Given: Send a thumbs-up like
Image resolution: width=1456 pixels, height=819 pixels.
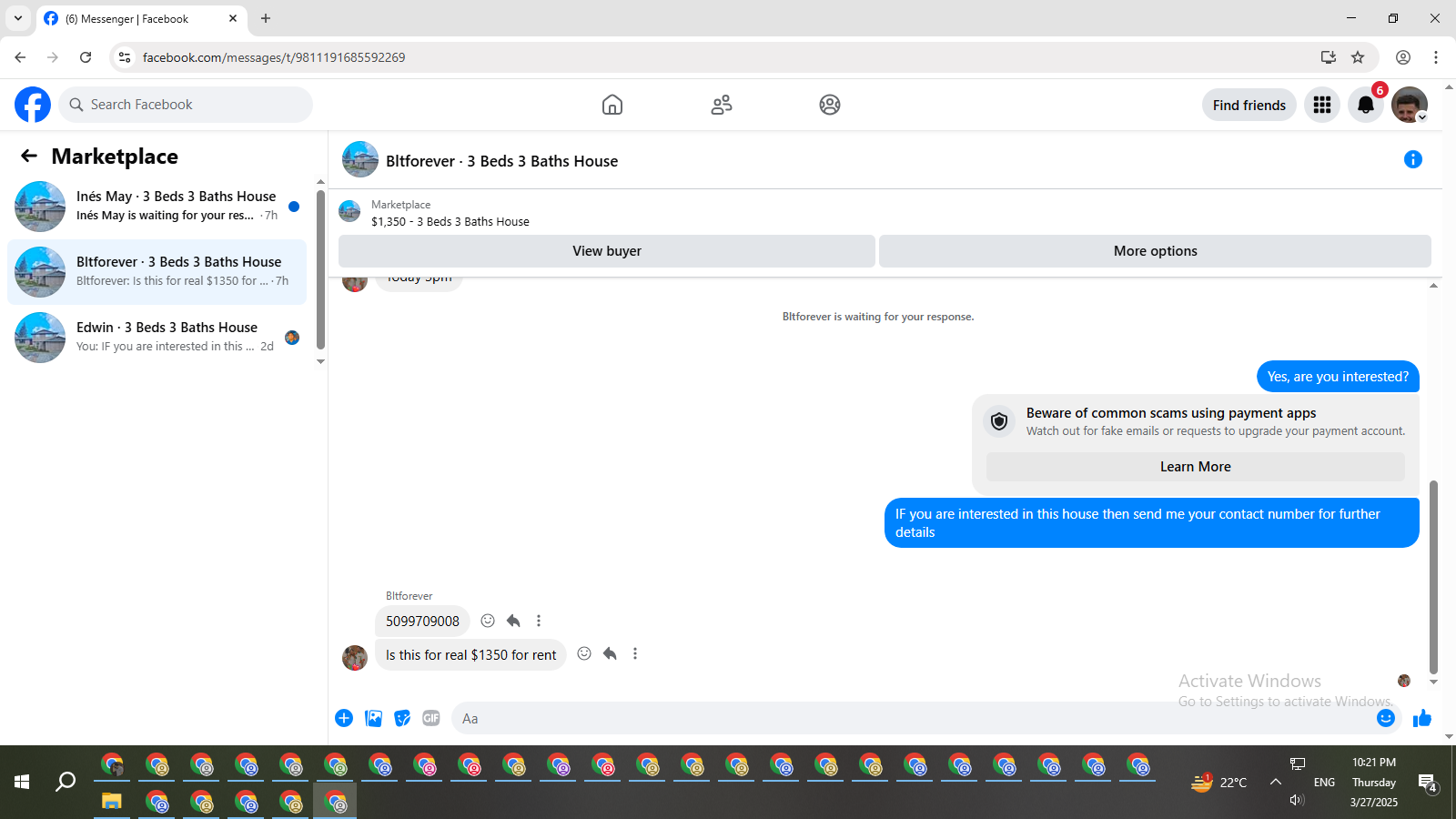Looking at the screenshot, I should click(x=1422, y=719).
